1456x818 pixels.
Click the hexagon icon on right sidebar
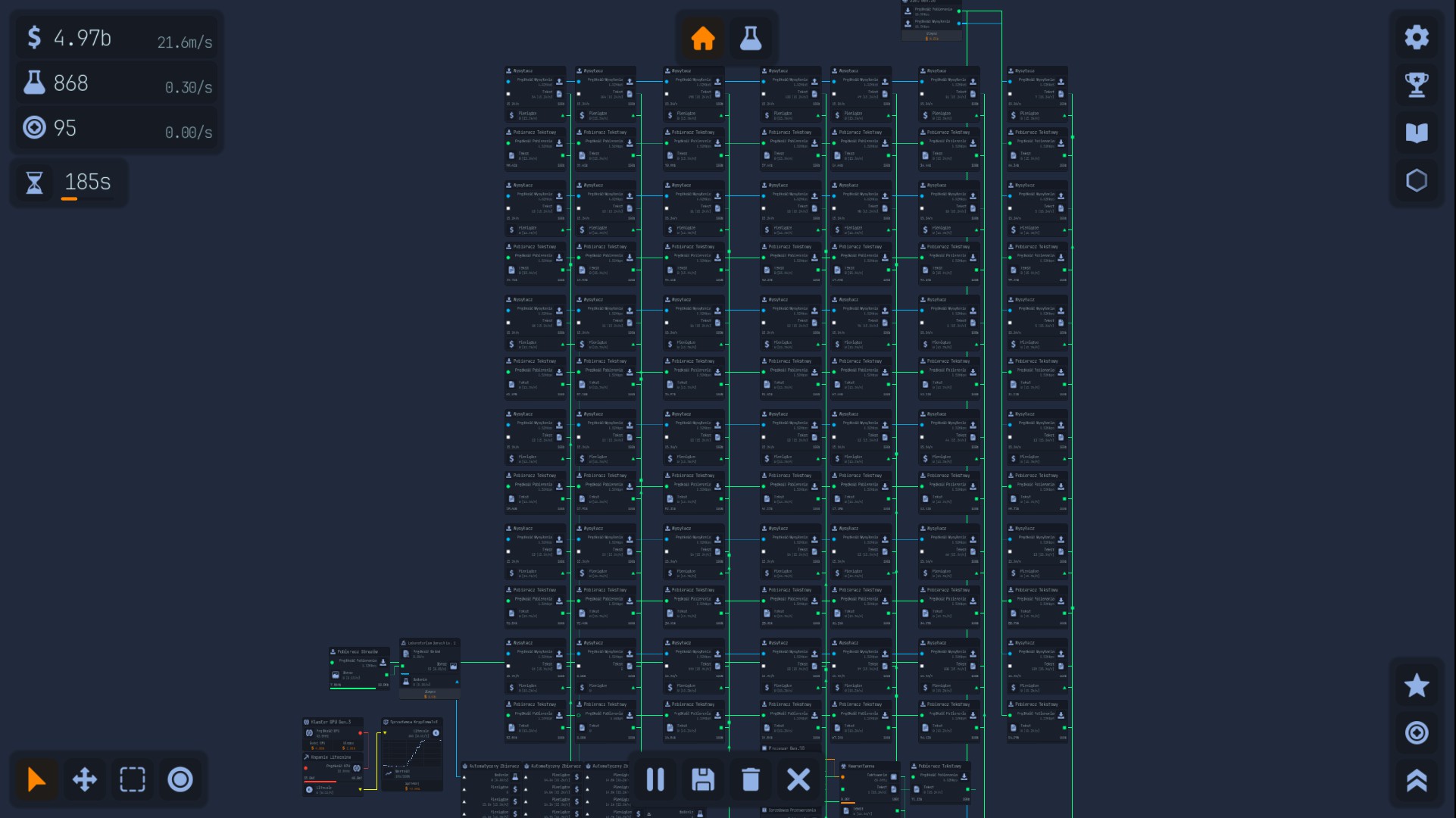tap(1416, 180)
